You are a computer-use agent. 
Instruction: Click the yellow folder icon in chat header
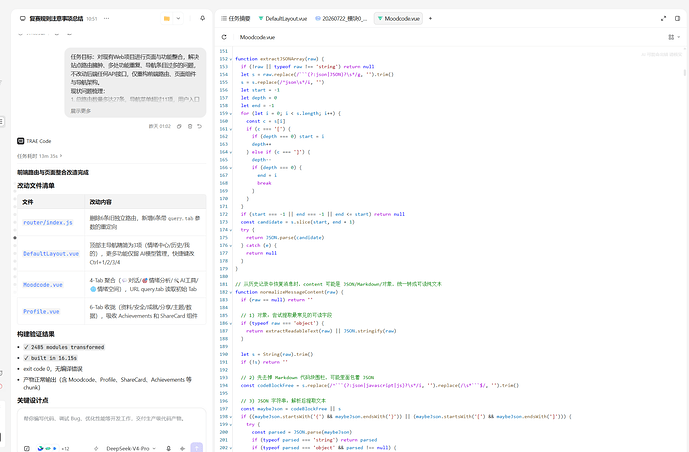coord(167,18)
